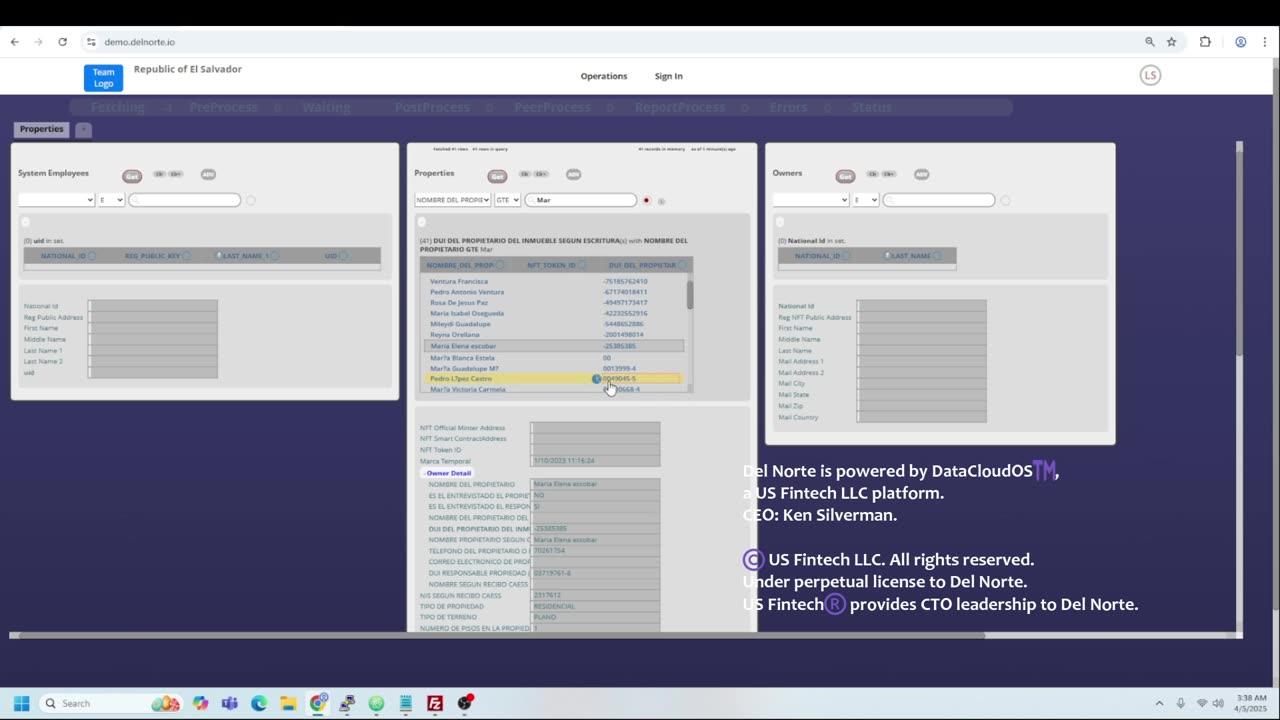
Task: Open field dropdown in Owners panel
Action: click(x=811, y=200)
